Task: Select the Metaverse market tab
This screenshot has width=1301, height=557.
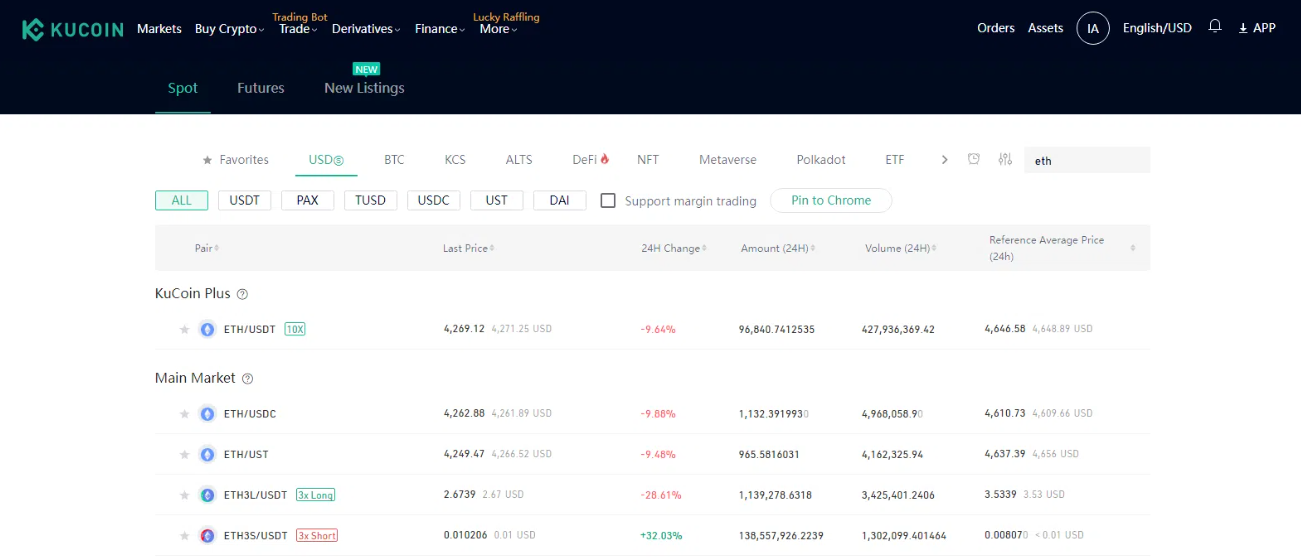Action: [x=728, y=160]
